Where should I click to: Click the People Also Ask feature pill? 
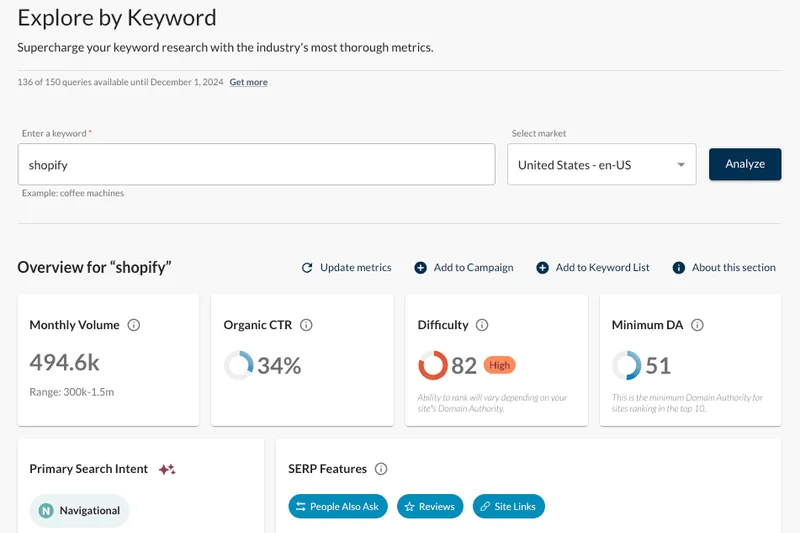[x=338, y=506]
